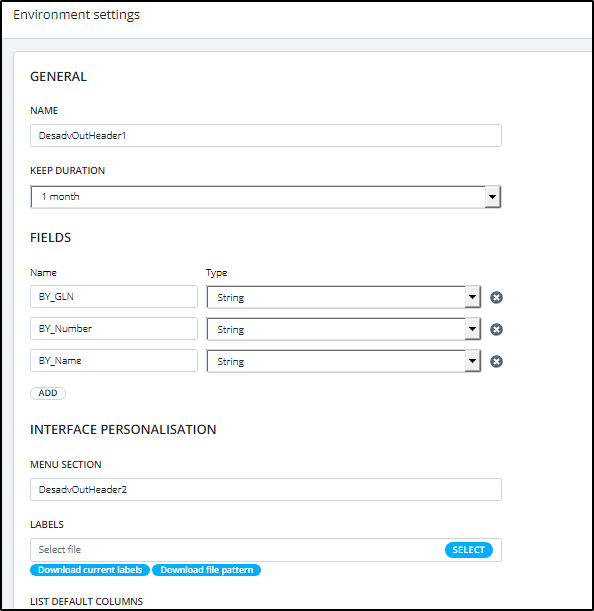Image resolution: width=594 pixels, height=611 pixels.
Task: Click Download file pattern
Action: [x=207, y=570]
